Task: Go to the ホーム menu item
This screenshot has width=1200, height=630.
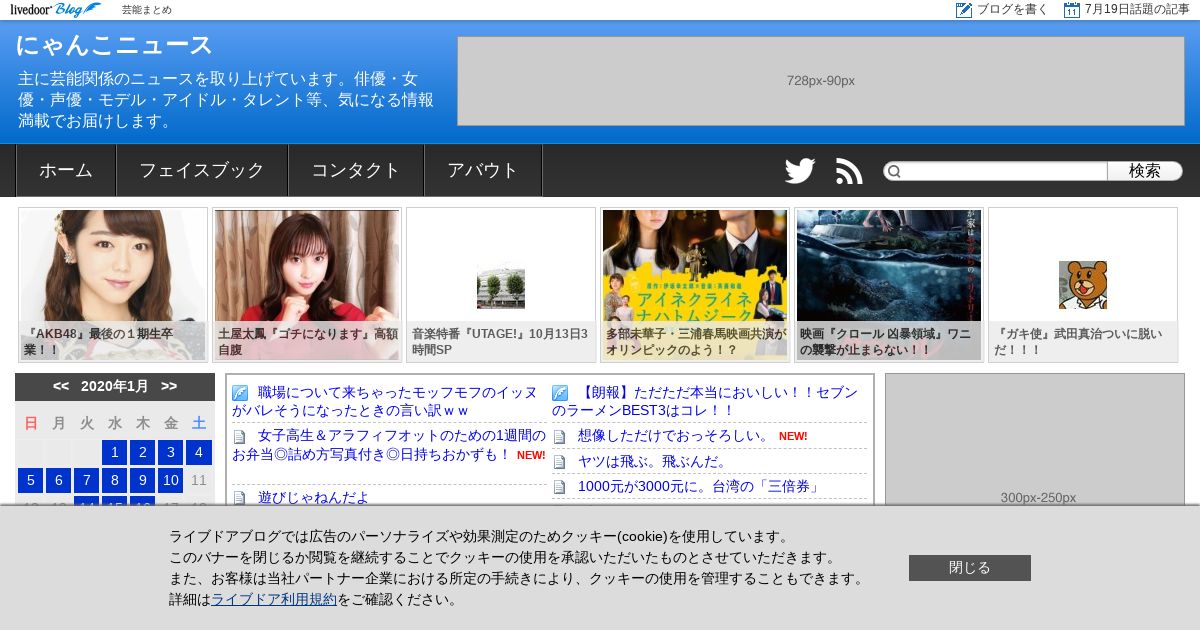Action: click(66, 170)
